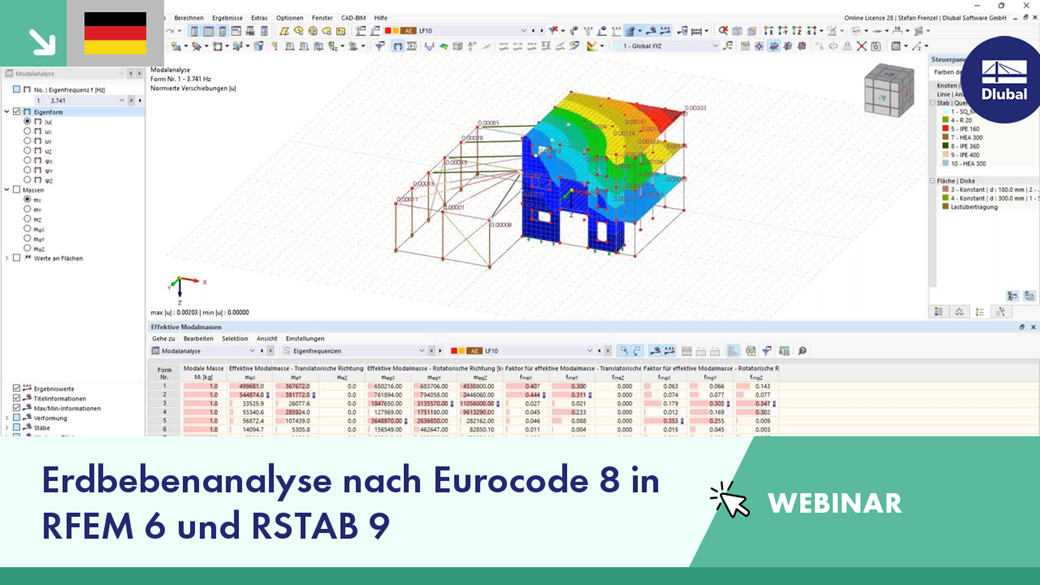
Task: Toggle the Max/Min-Informationen checkbox
Action: pyautogui.click(x=17, y=408)
